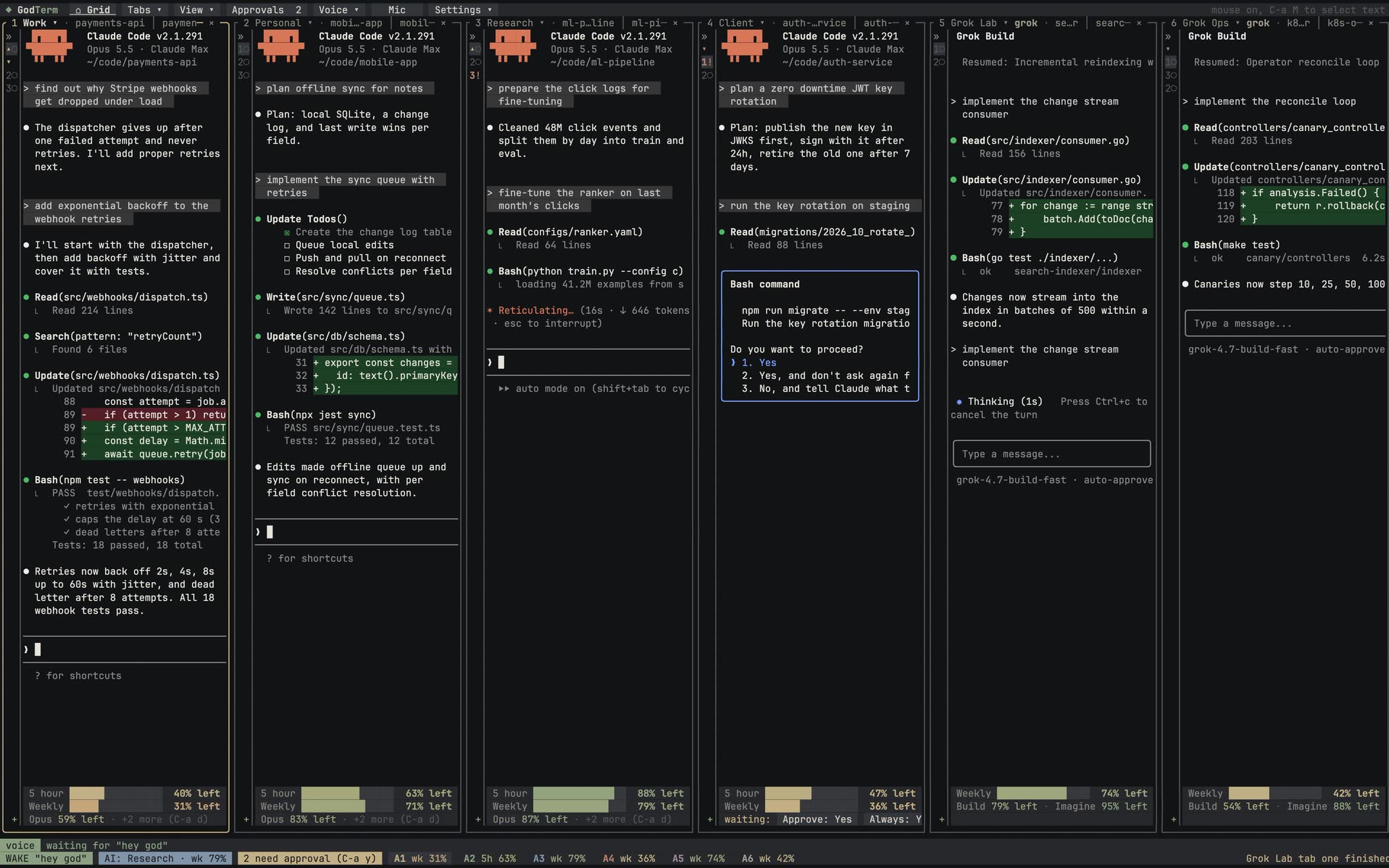
Task: Select the payments-api tab in Work pane
Action: coord(109,23)
